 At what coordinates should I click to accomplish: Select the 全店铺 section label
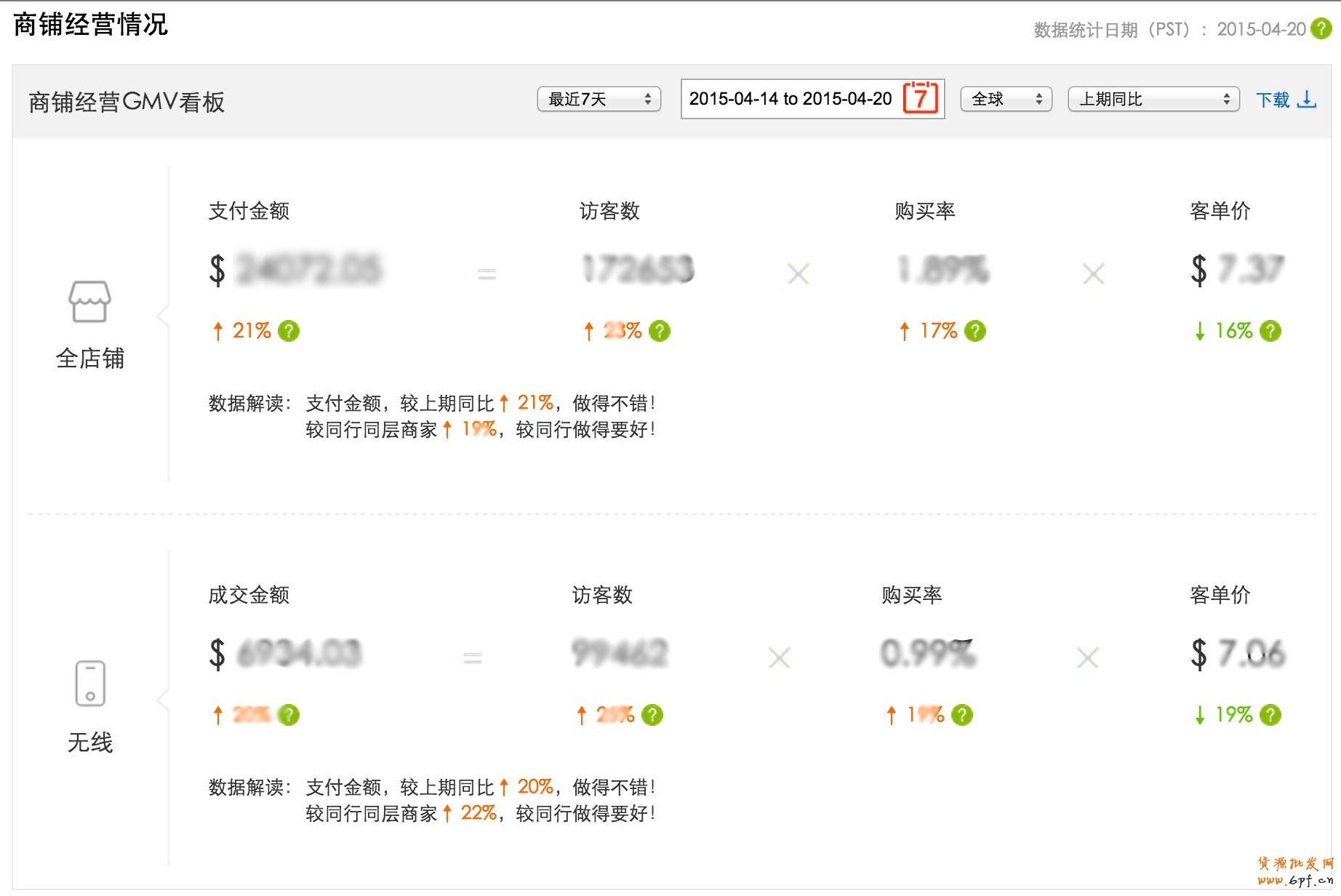pyautogui.click(x=90, y=359)
